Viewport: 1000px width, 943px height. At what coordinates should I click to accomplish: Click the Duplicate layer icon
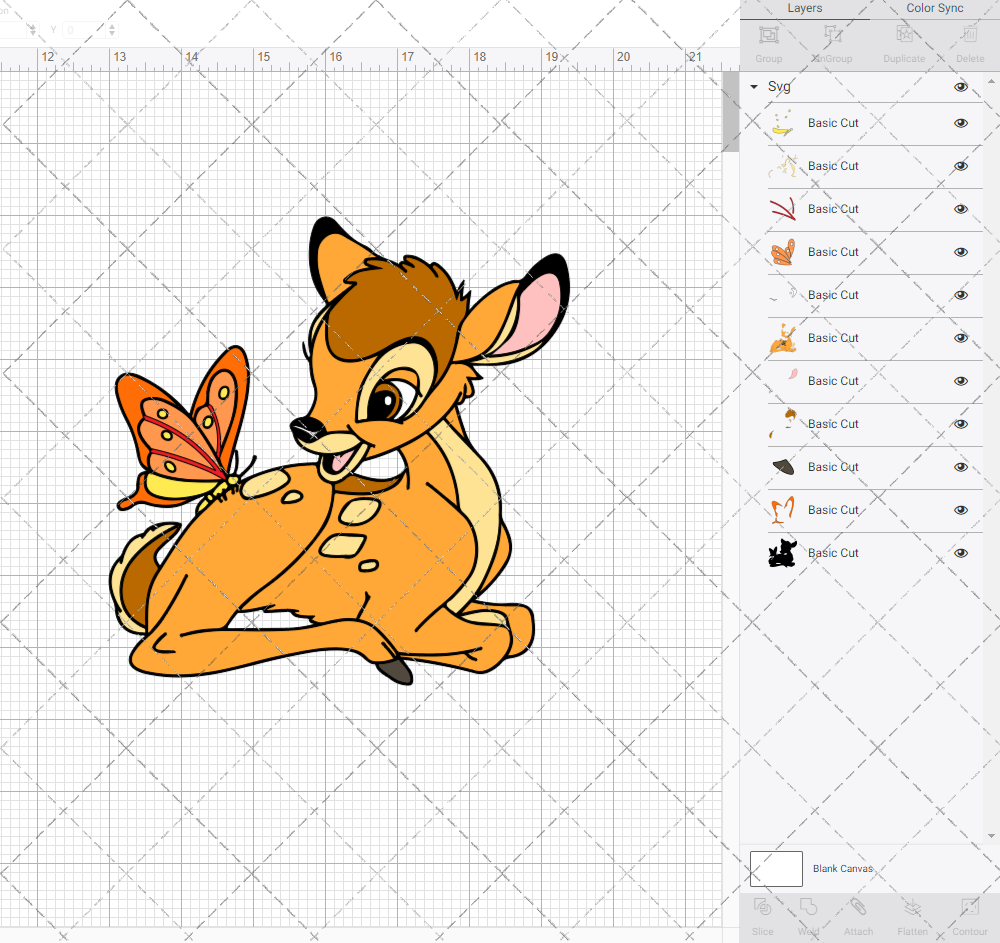904,34
